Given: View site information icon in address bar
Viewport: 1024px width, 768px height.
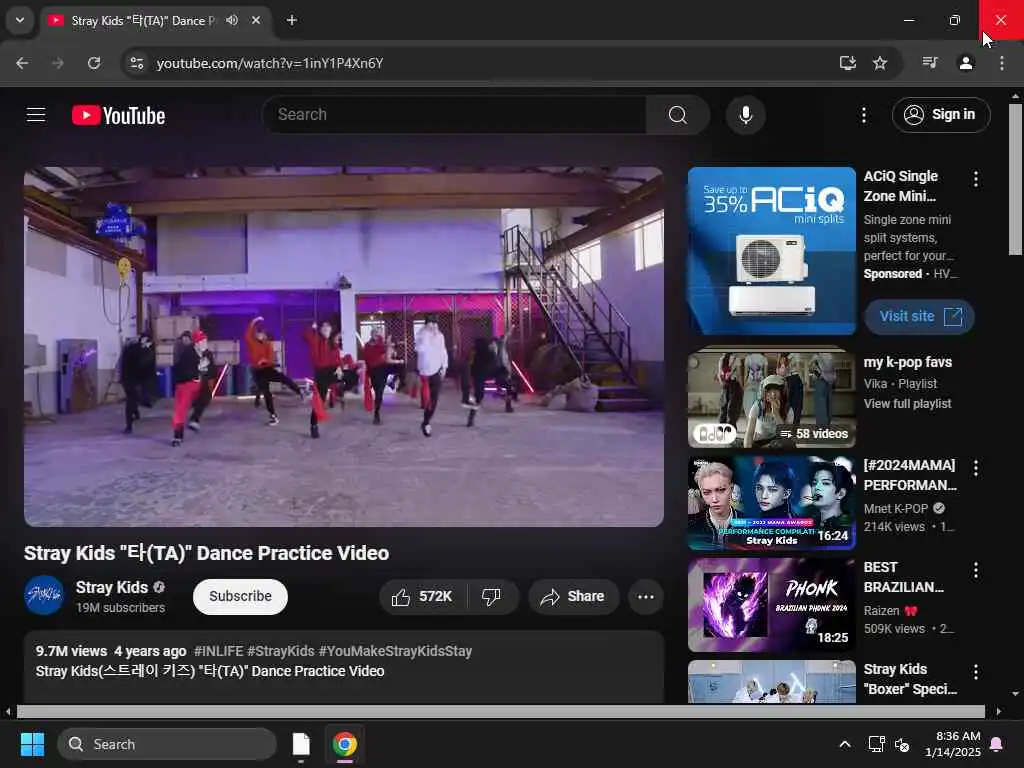Looking at the screenshot, I should [136, 63].
